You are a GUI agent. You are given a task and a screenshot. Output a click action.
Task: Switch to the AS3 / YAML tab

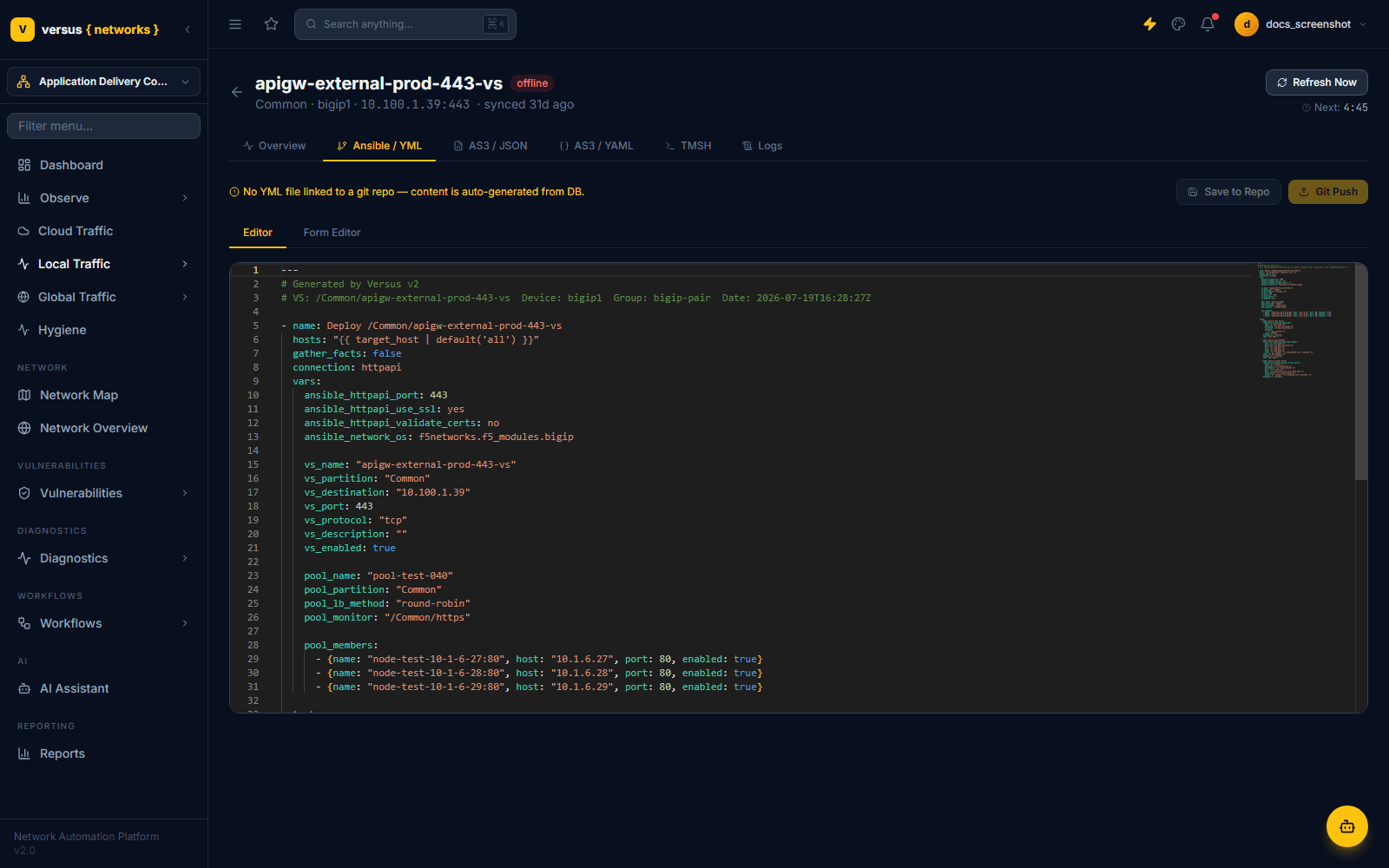596,146
